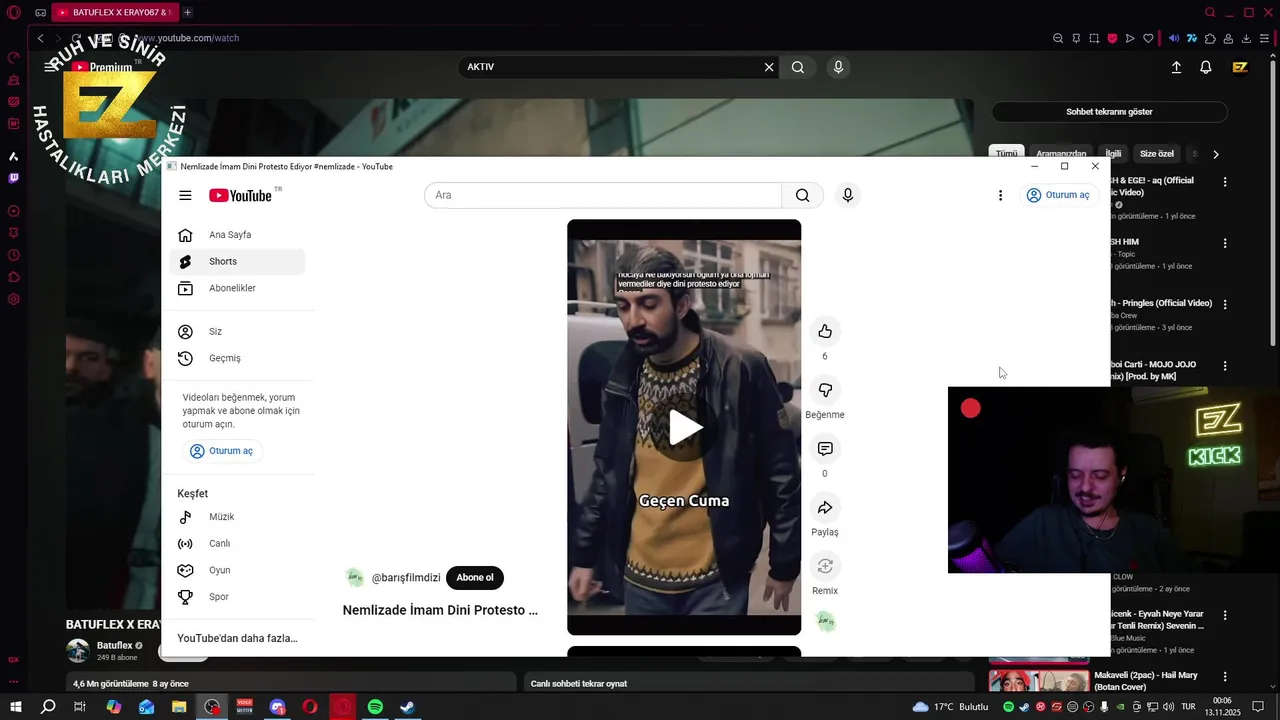Open Opera zoom-out icon in address bar

click(1058, 38)
